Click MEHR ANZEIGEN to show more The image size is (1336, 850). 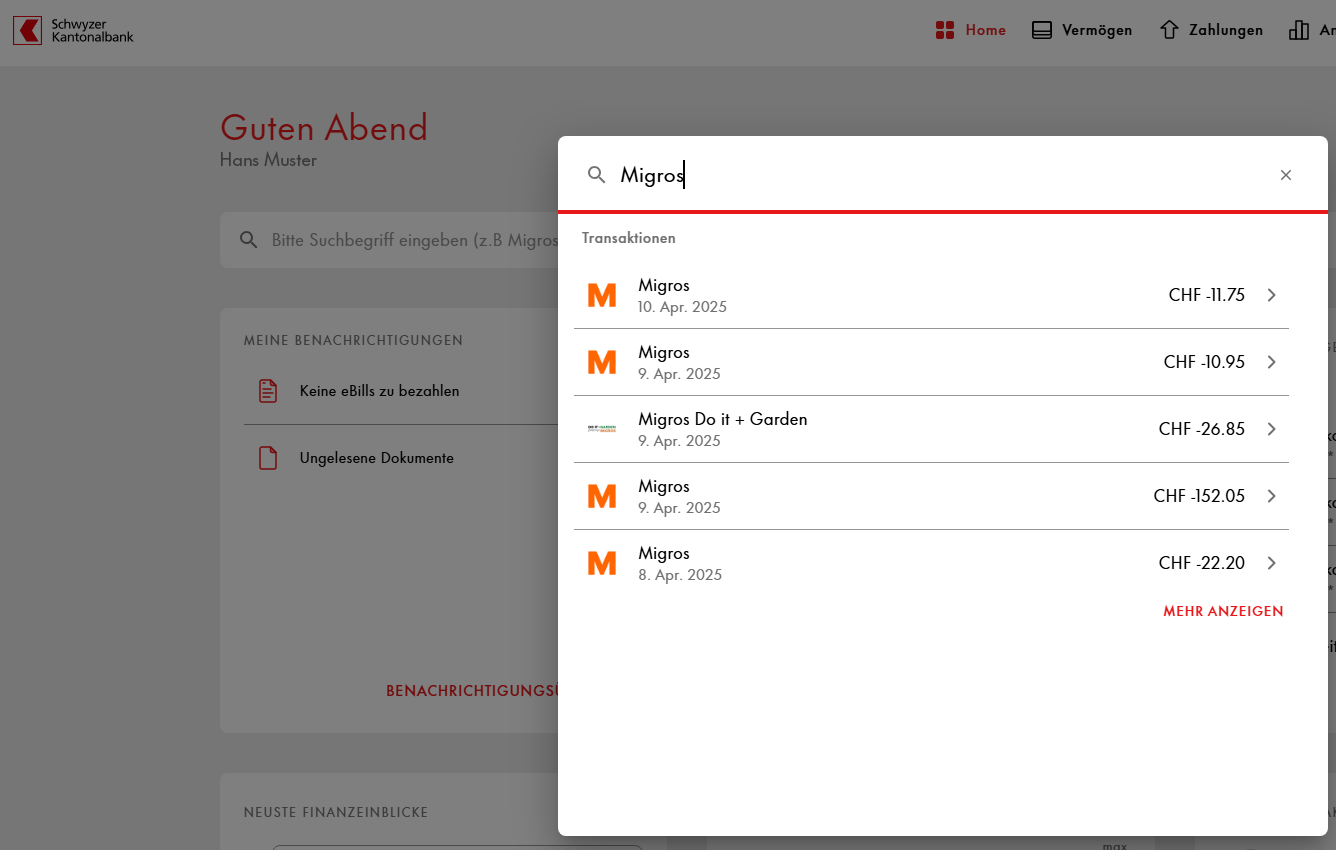pyautogui.click(x=1223, y=611)
